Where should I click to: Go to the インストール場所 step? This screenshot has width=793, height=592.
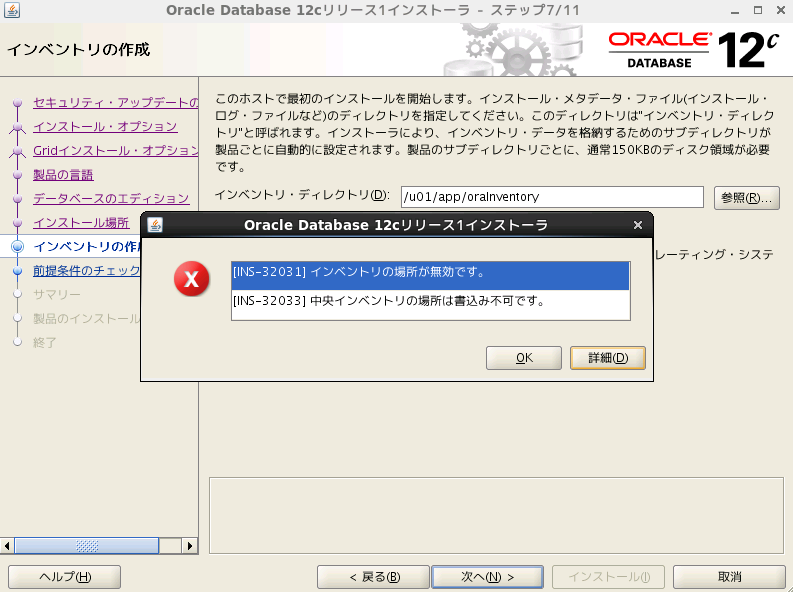tap(81, 223)
